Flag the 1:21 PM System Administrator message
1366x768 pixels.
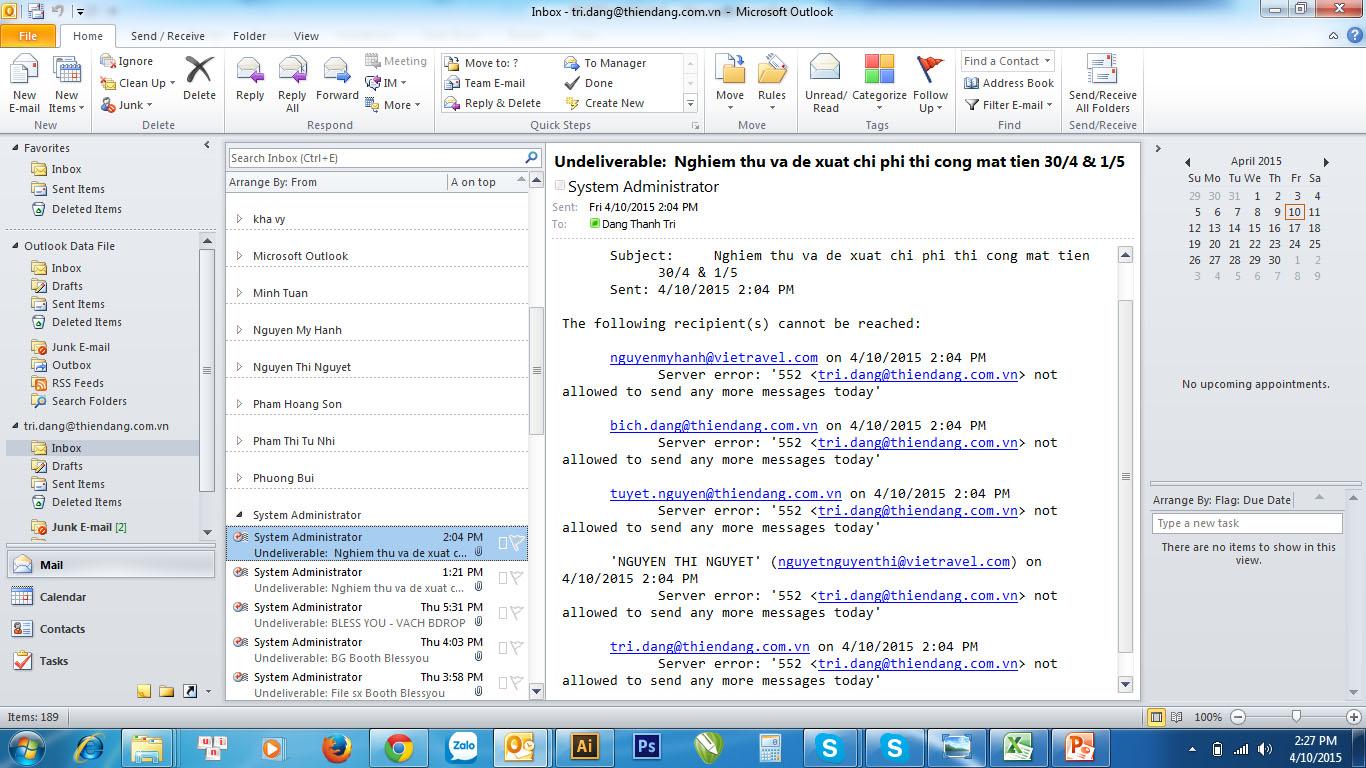tap(517, 578)
